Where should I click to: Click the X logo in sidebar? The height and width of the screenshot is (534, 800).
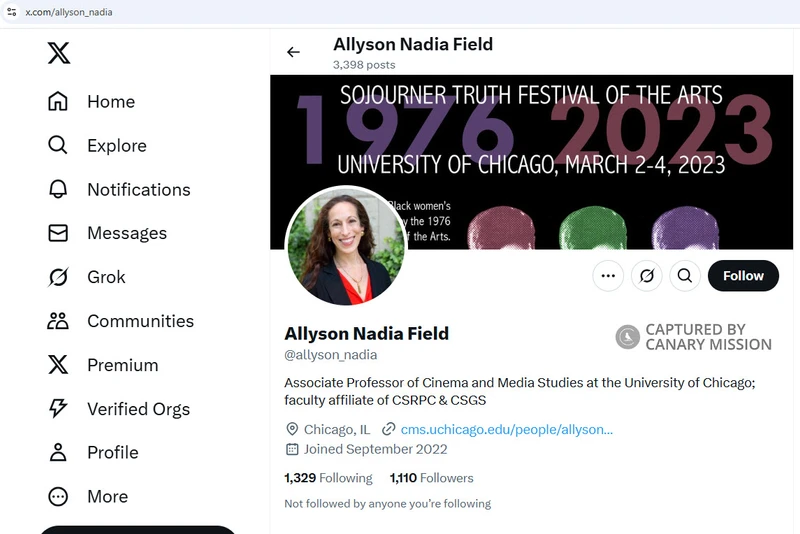59,53
